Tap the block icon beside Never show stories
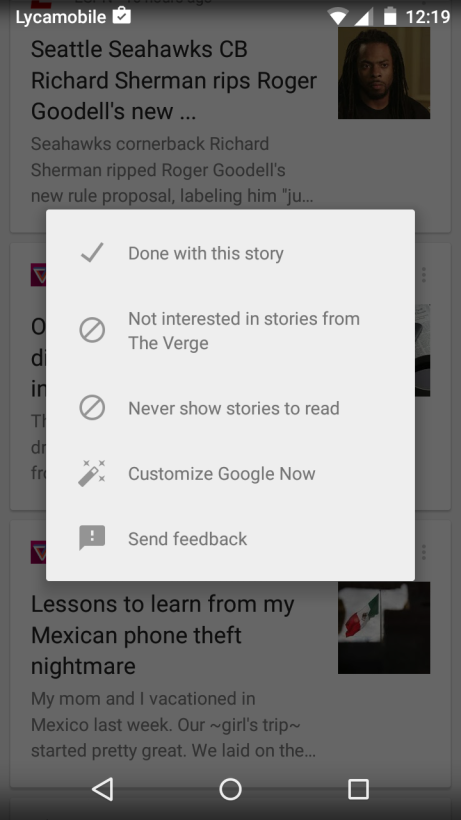461x820 pixels. (x=92, y=408)
